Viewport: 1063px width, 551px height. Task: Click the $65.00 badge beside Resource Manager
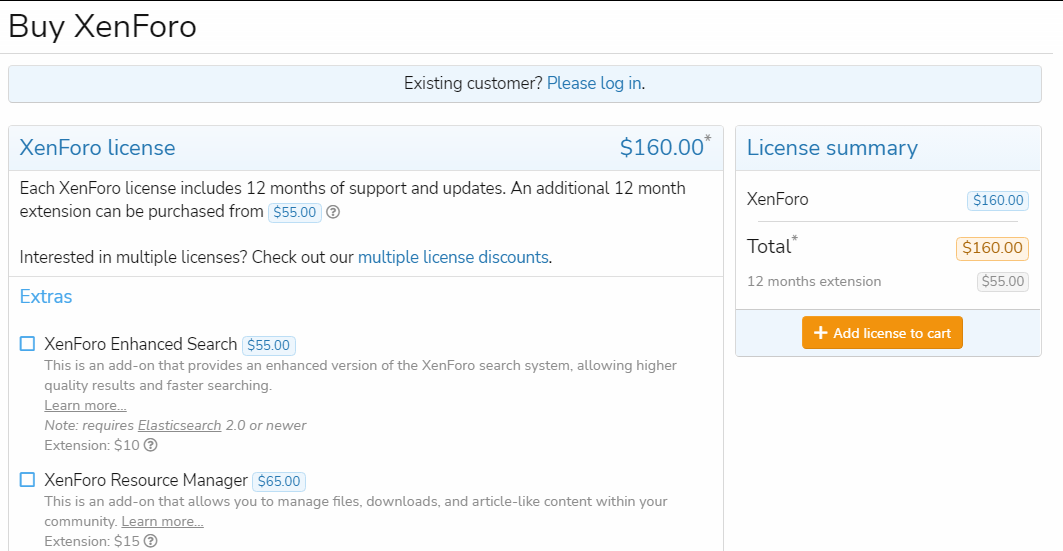tap(279, 481)
